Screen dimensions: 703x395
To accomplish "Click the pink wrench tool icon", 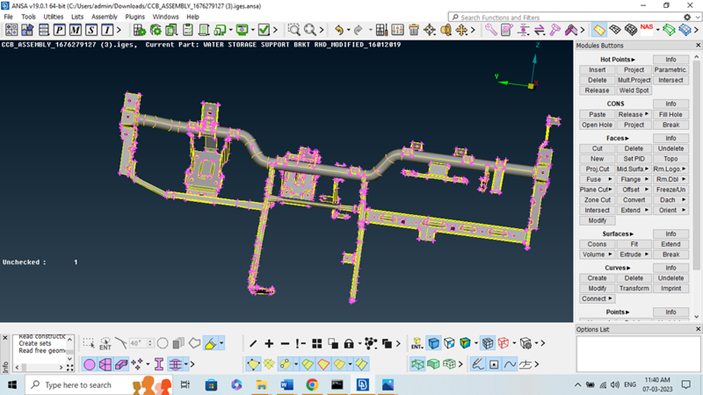I will pos(491,30).
